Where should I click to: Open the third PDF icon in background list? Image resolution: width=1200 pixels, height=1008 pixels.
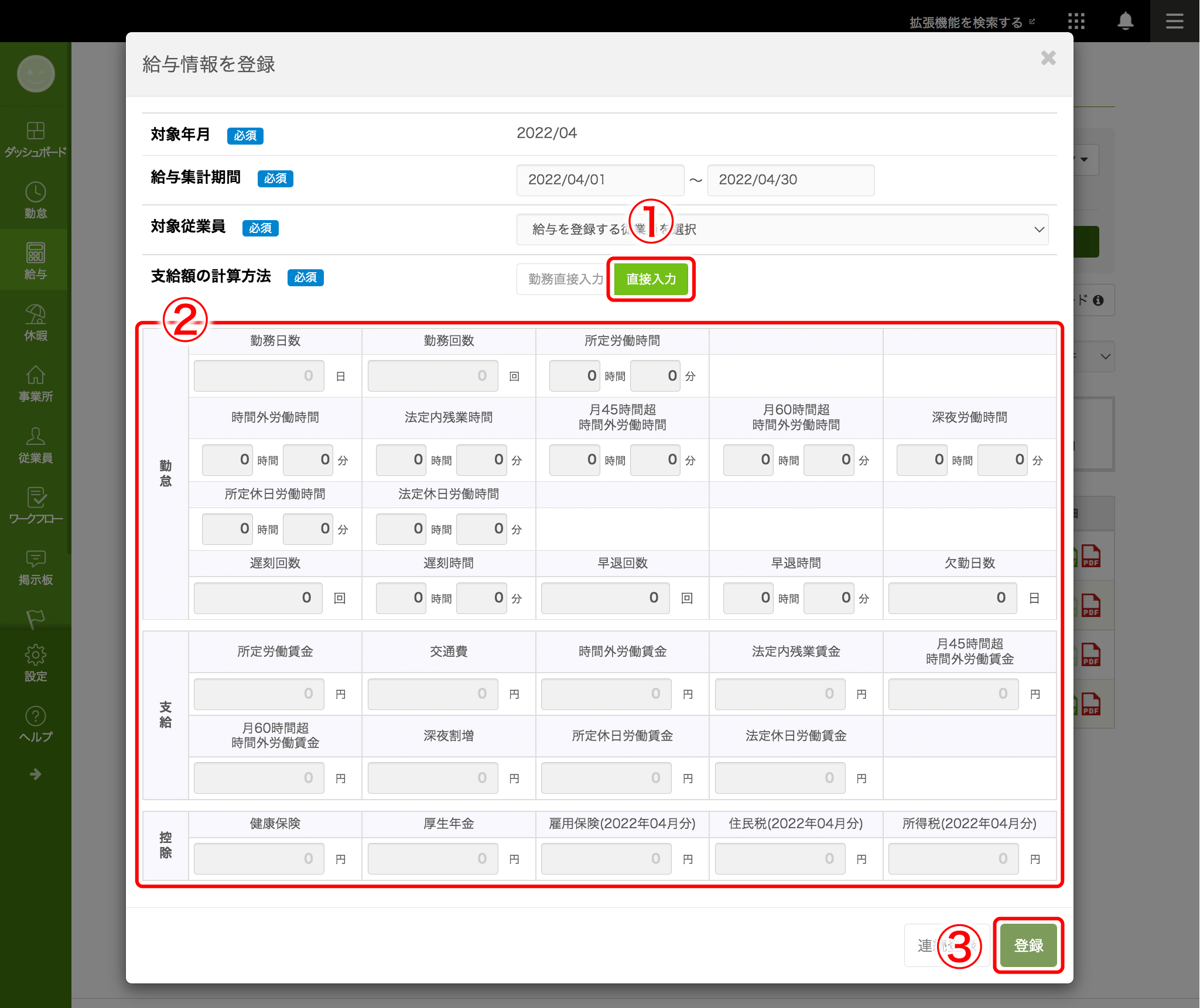click(1090, 654)
